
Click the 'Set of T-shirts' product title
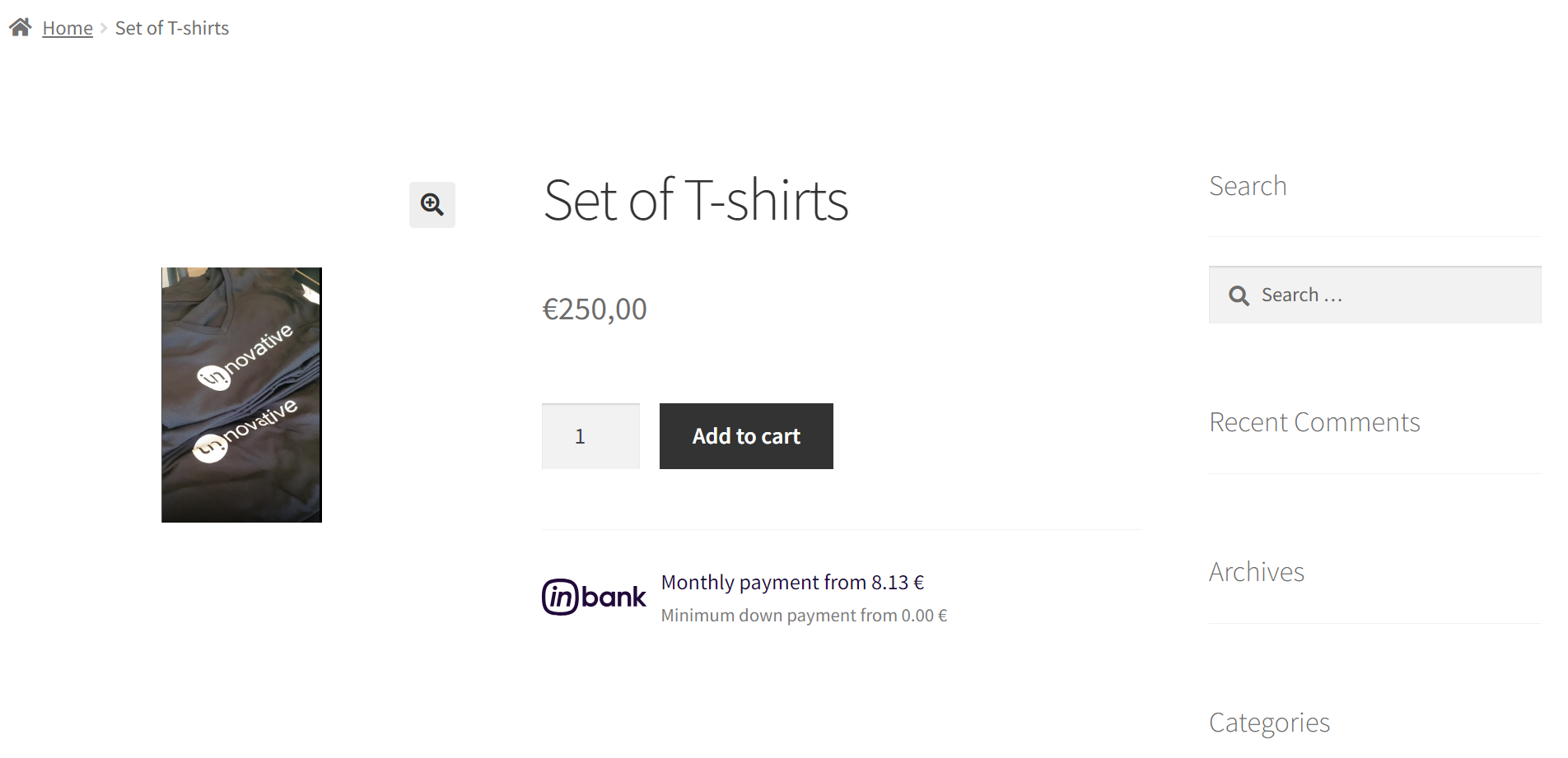(696, 200)
